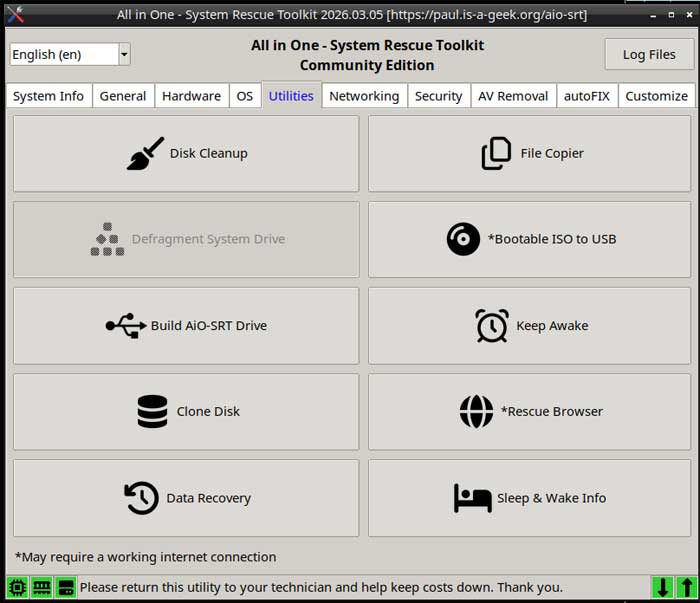The image size is (700, 603).
Task: Click the Data Recovery history icon
Action: [x=141, y=498]
